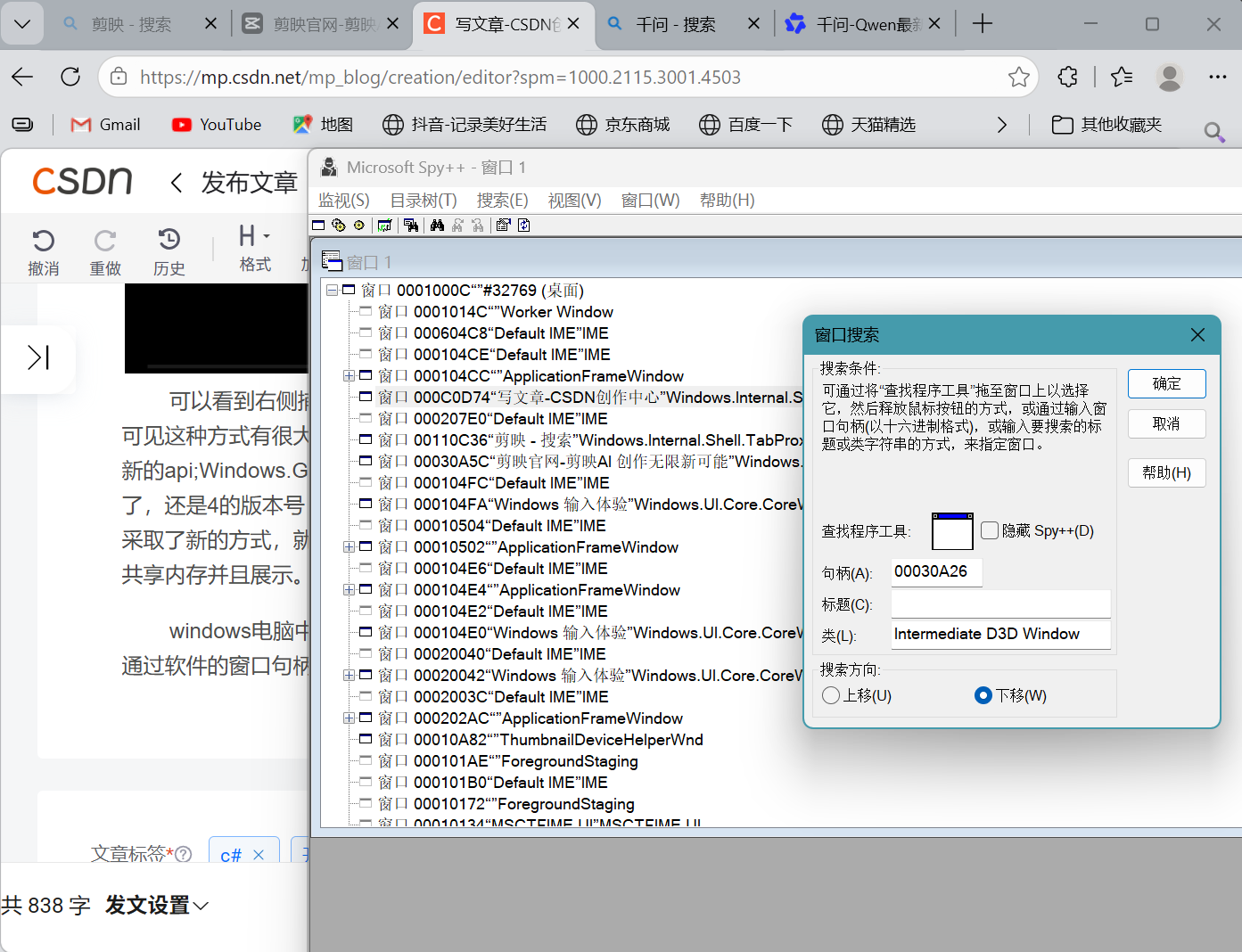Screen dimensions: 1242x952
Task: Open the Processes view in Spy++ toolbar
Action: click(x=339, y=226)
